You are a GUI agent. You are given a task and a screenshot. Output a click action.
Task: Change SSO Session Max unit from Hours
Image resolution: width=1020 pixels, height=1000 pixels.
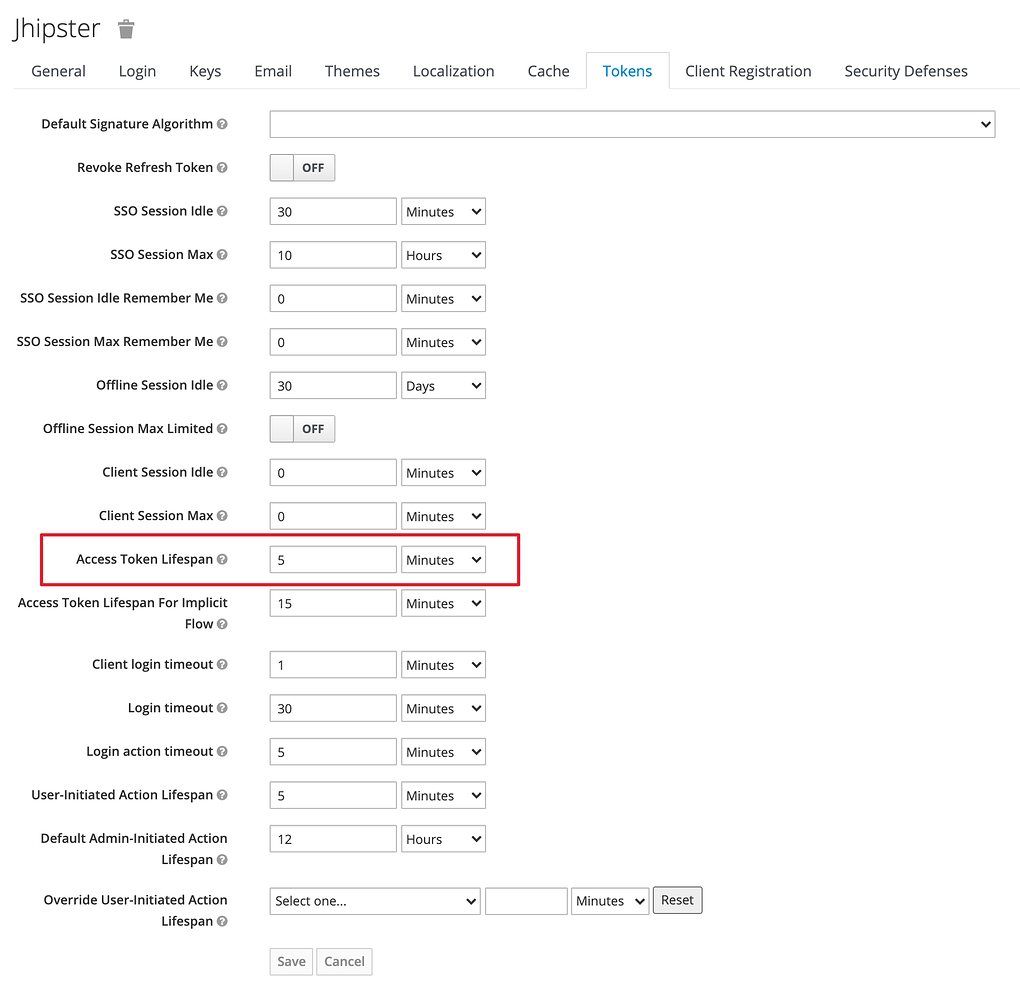click(x=443, y=255)
